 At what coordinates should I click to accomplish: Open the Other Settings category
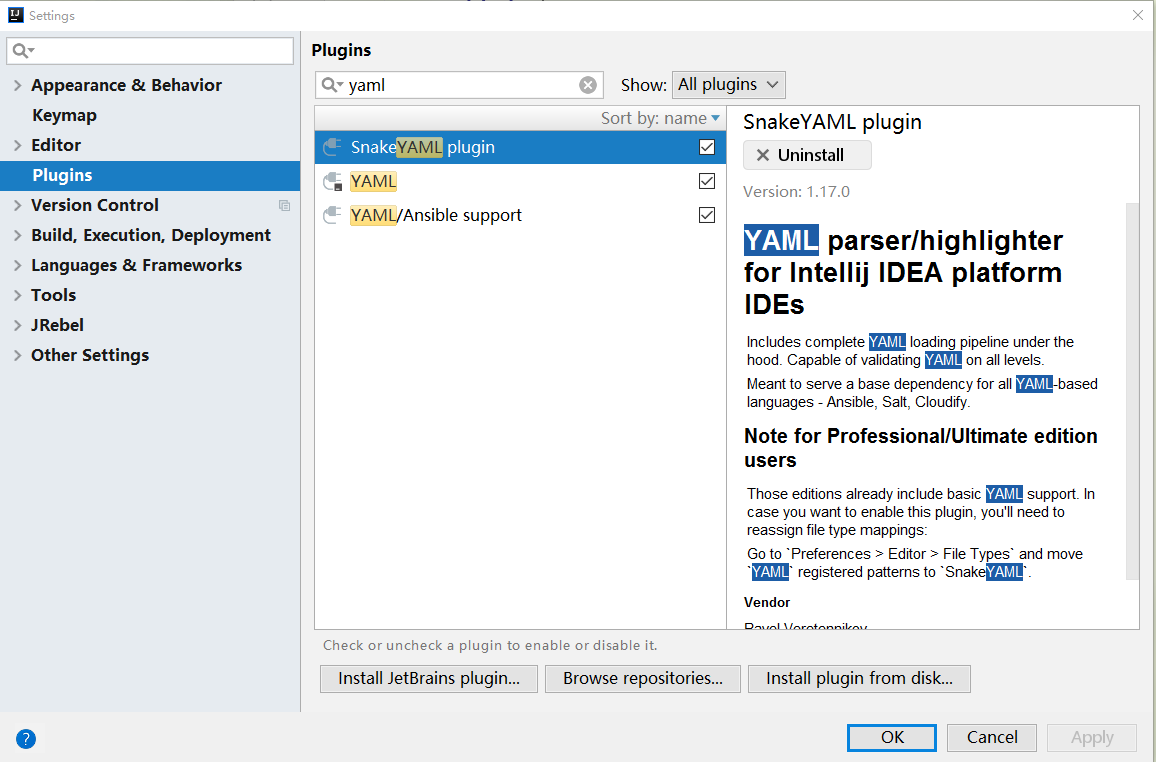coord(90,356)
